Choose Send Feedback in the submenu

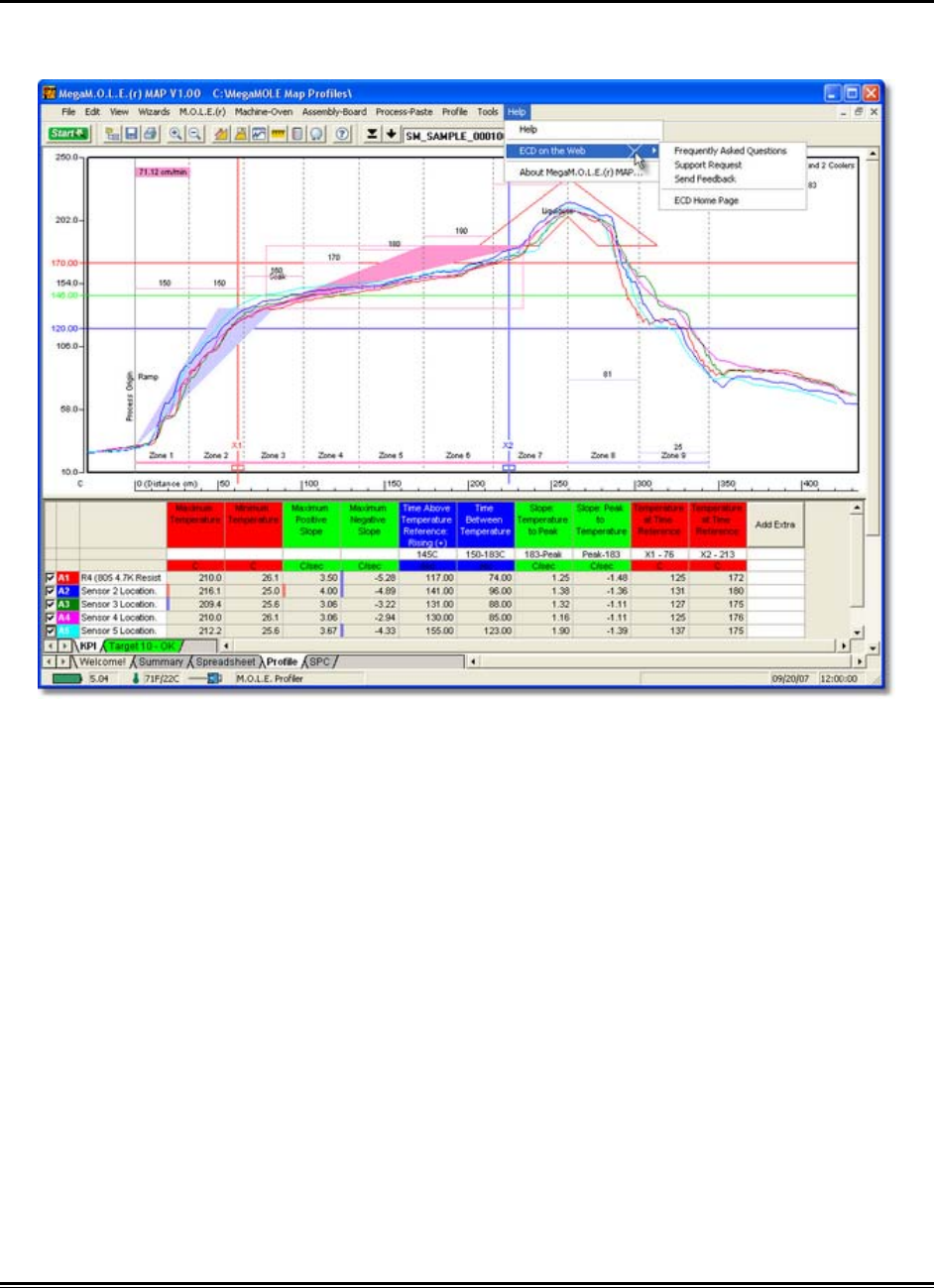705,178
